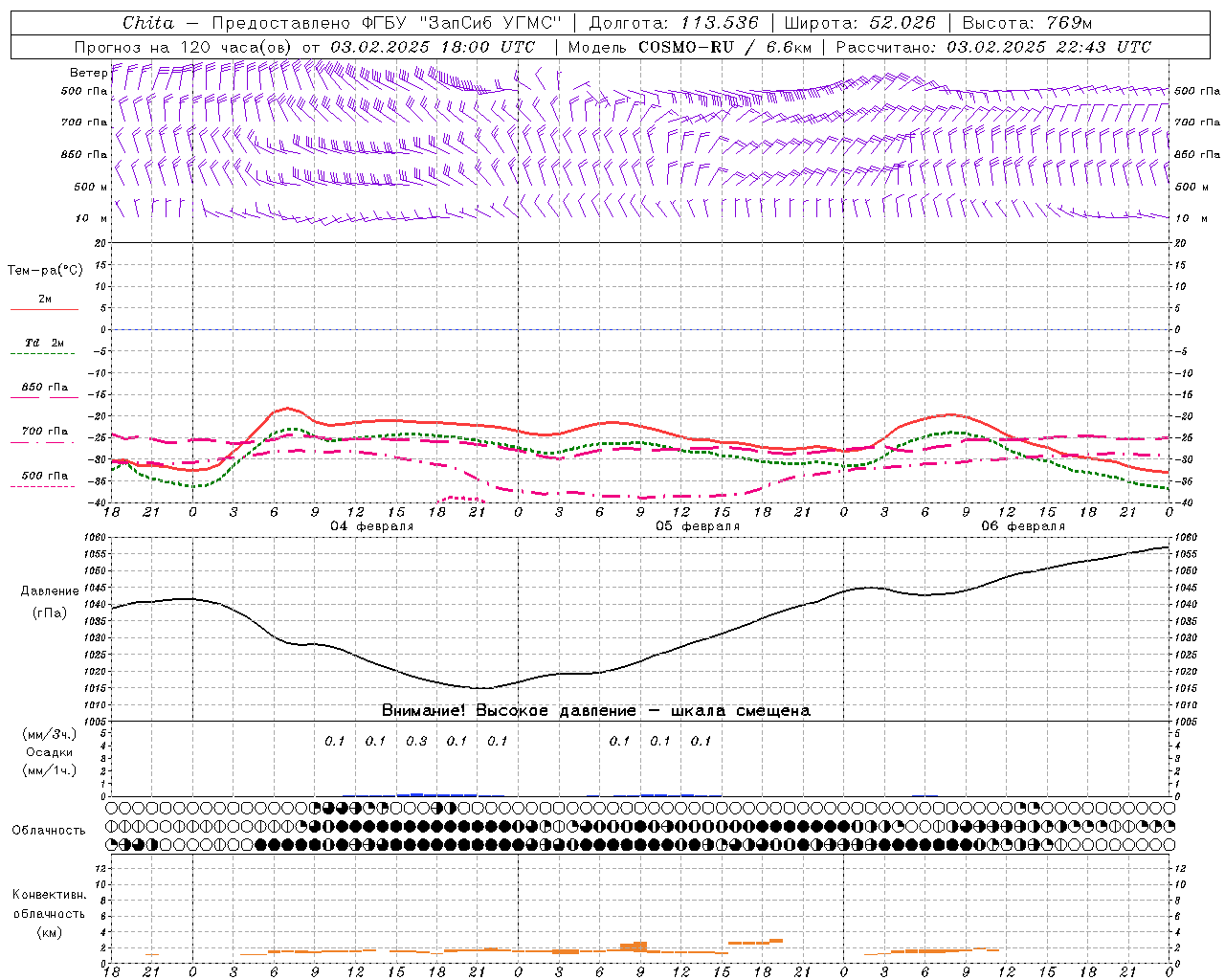Click the 'Chita' station name in header

(148, 23)
